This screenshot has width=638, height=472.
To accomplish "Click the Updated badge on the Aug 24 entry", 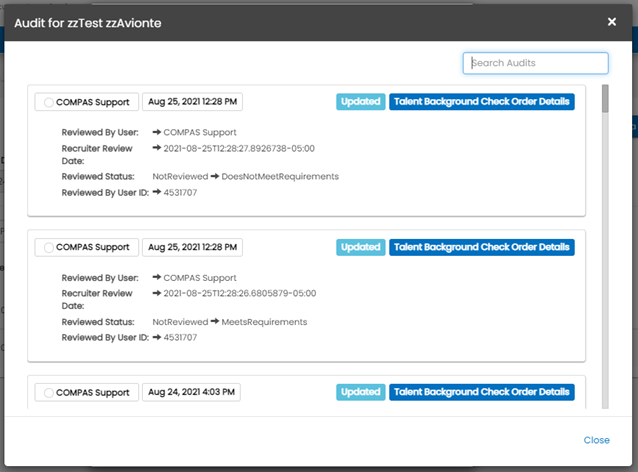I will click(360, 392).
